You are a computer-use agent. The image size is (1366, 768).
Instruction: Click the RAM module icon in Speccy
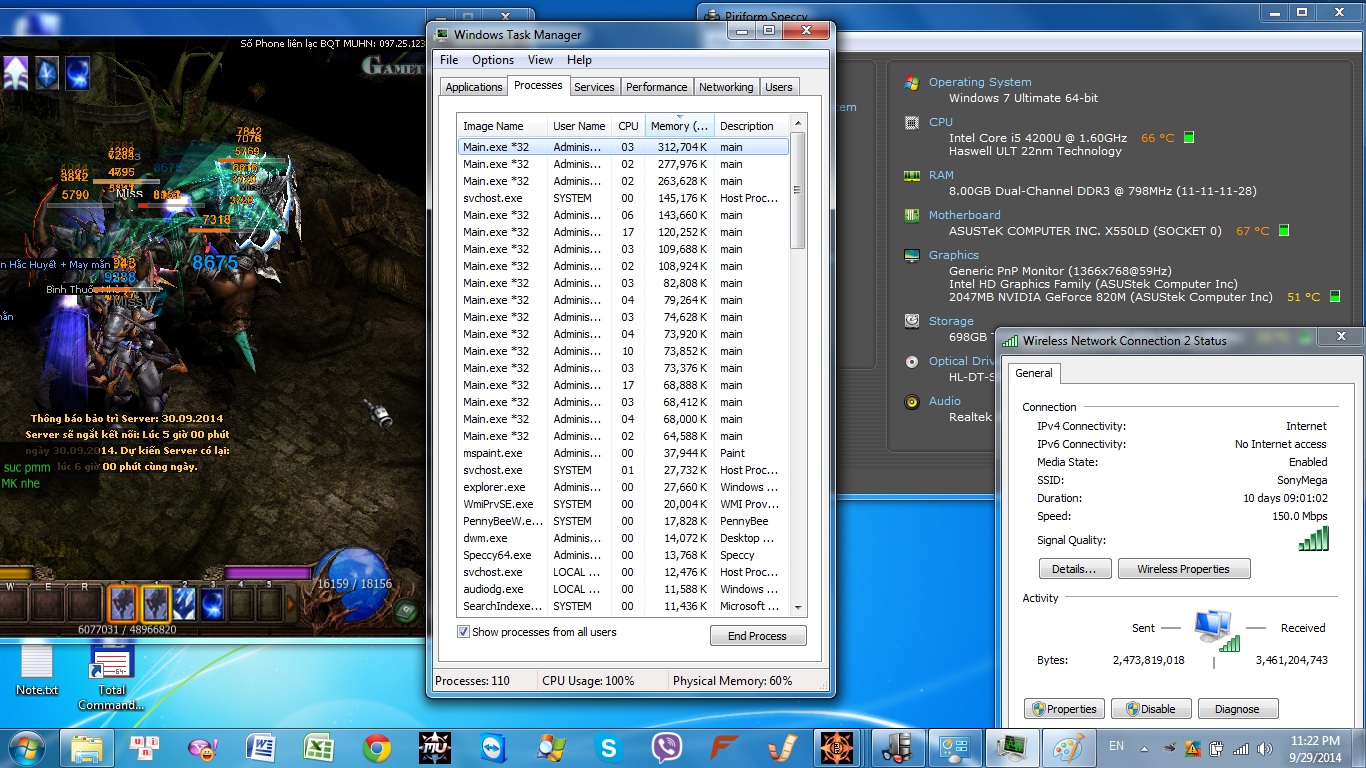click(x=912, y=175)
